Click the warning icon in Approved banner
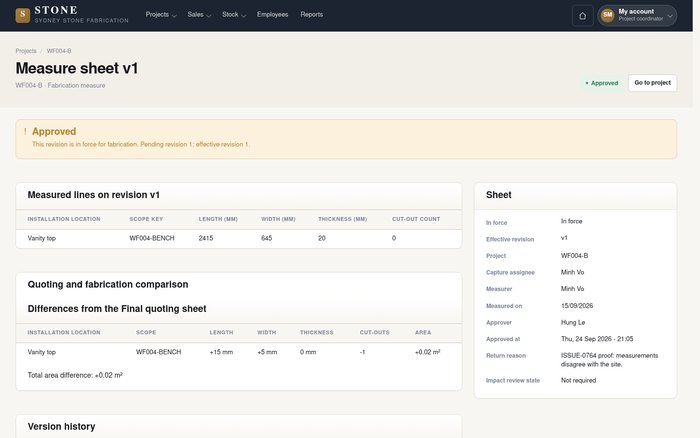The image size is (700, 438). 25,131
